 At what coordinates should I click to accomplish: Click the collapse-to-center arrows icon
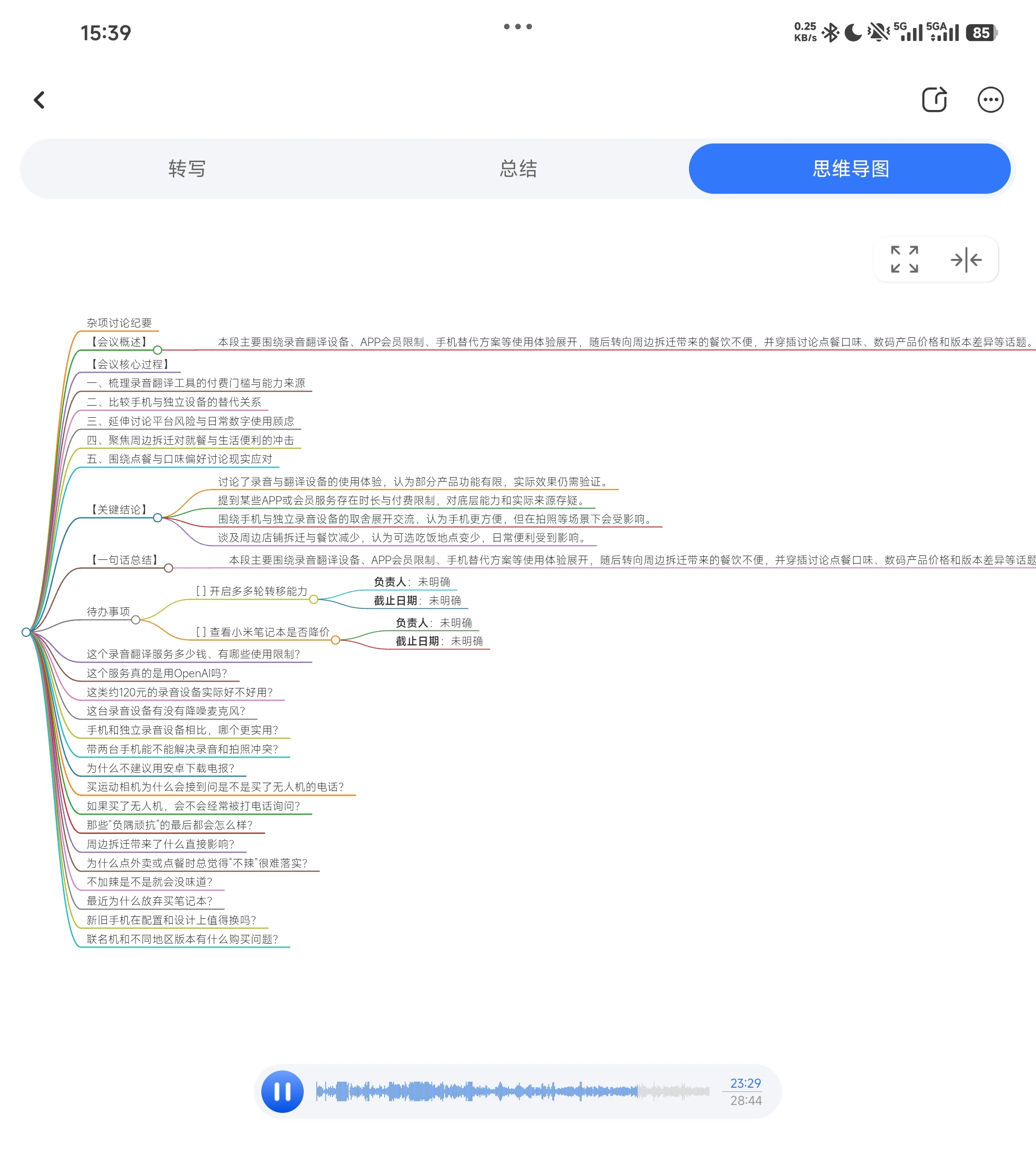click(x=966, y=259)
